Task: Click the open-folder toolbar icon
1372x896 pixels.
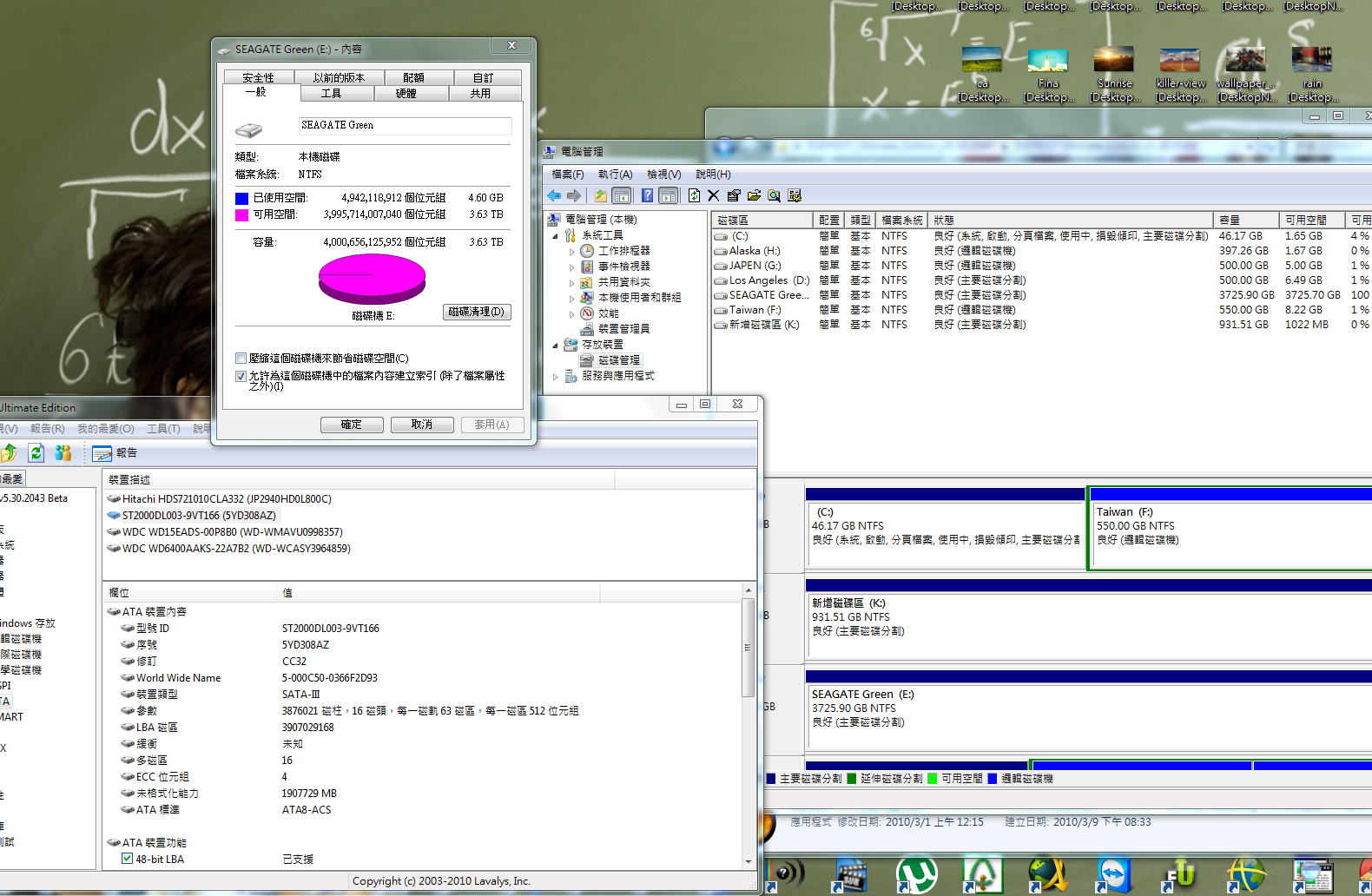Action: [754, 196]
